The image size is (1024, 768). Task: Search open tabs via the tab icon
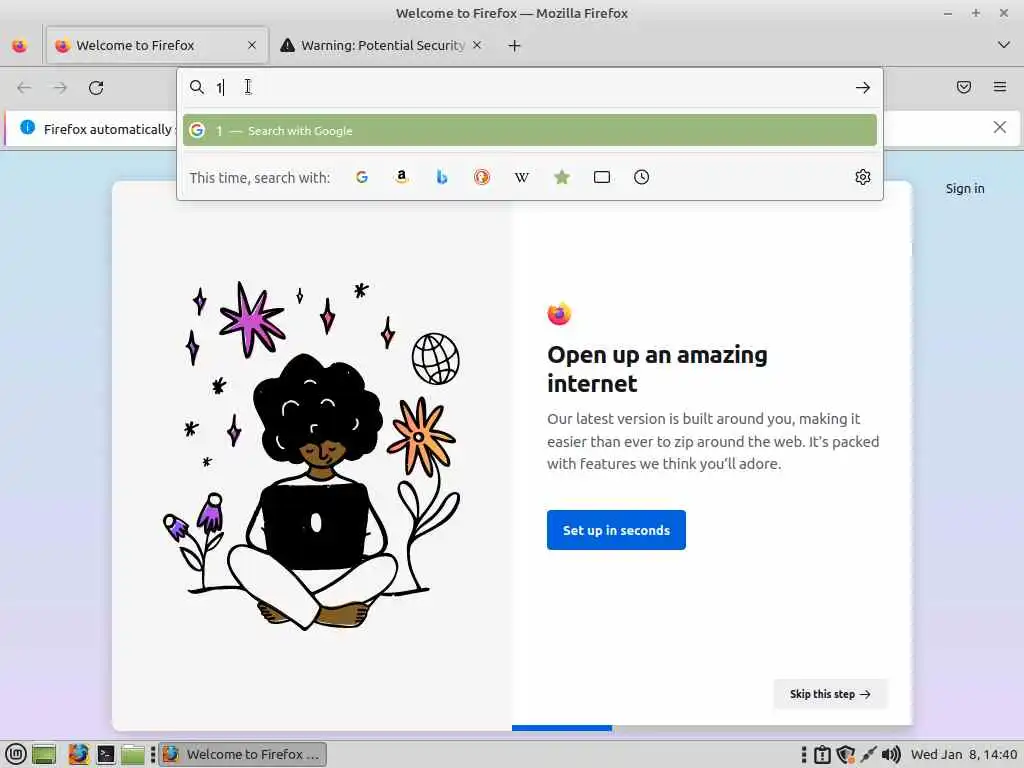[602, 177]
